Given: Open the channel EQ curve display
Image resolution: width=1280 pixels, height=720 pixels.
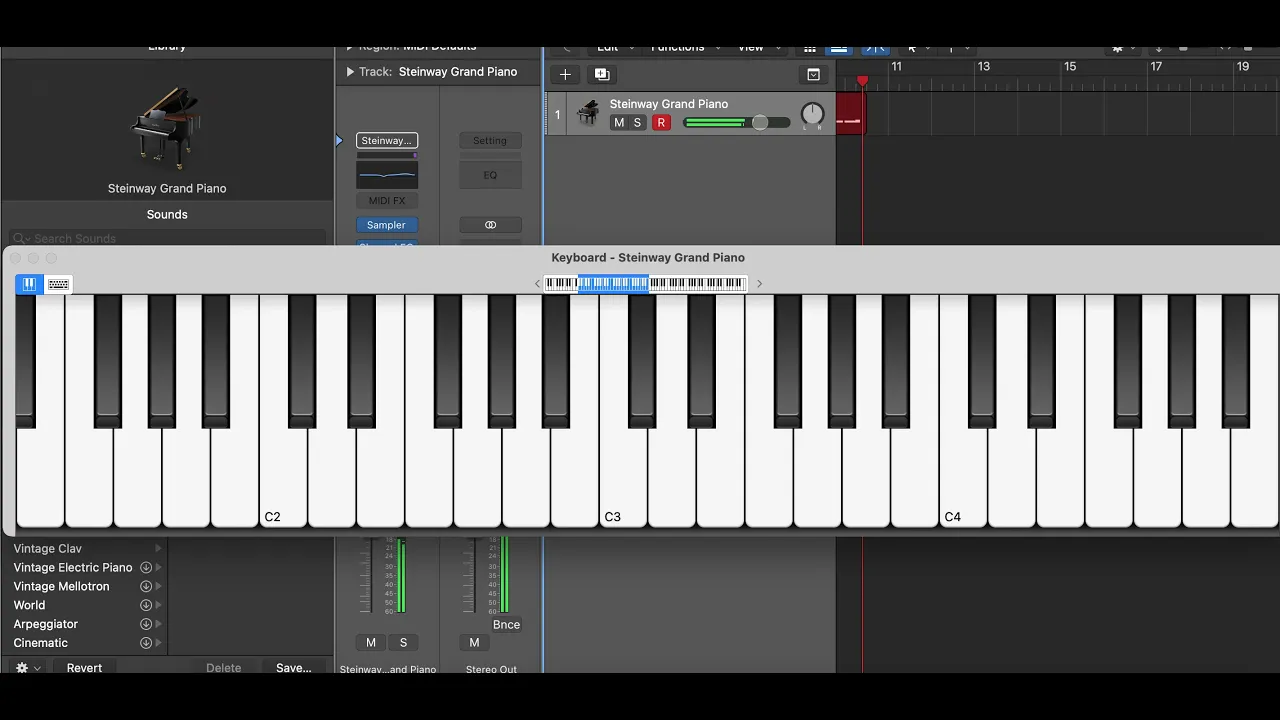Looking at the screenshot, I should (x=387, y=174).
